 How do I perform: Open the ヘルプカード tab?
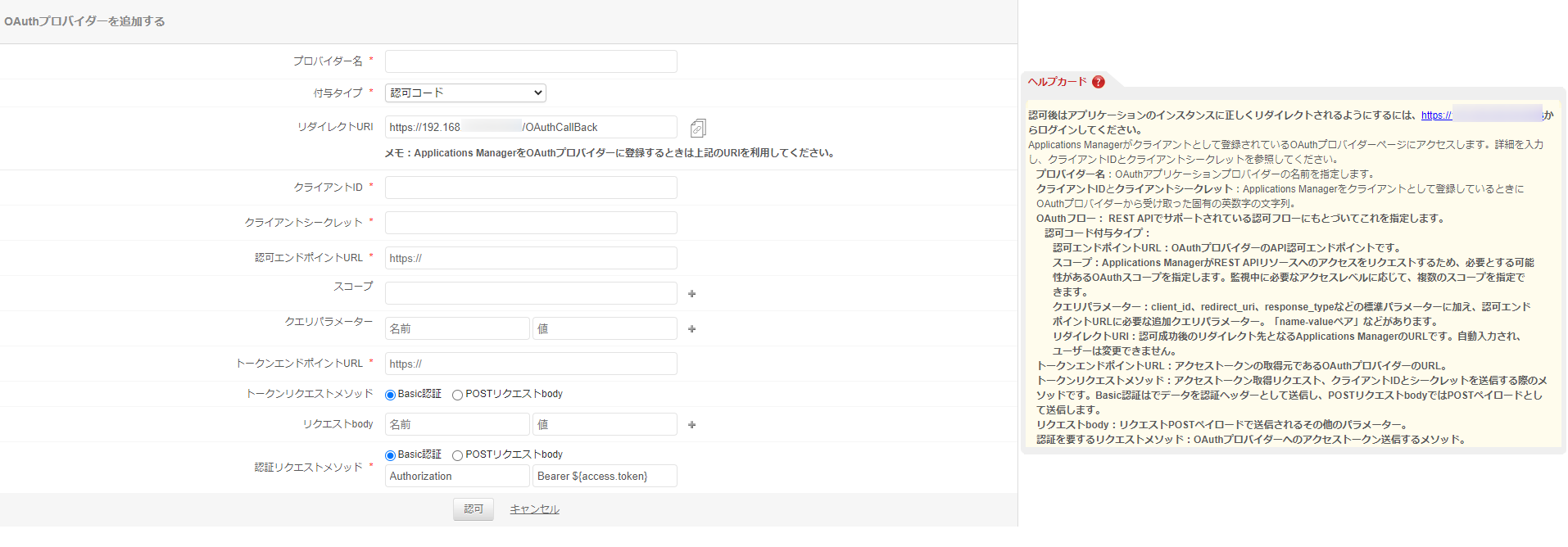click(x=1057, y=82)
